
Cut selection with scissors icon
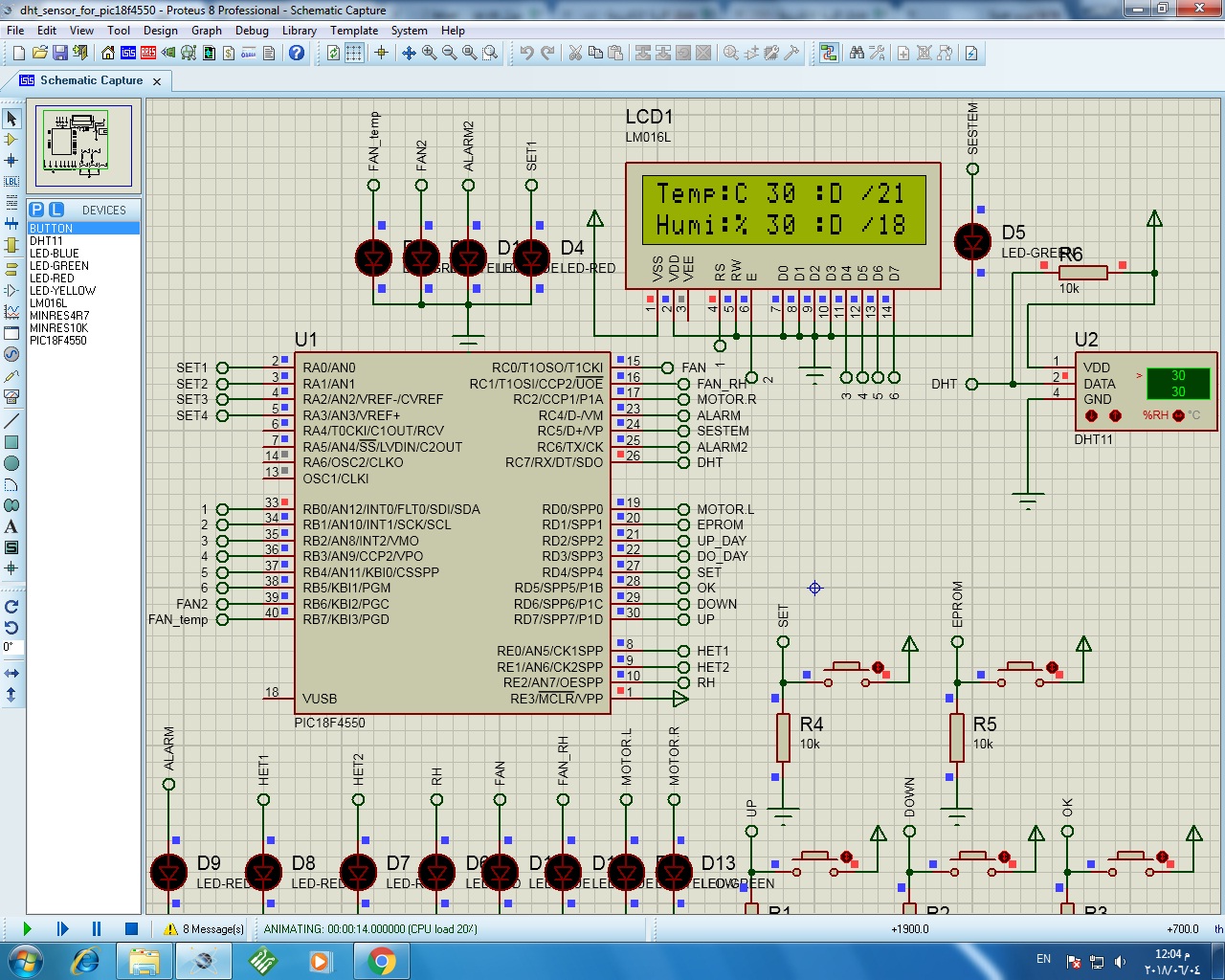click(575, 54)
